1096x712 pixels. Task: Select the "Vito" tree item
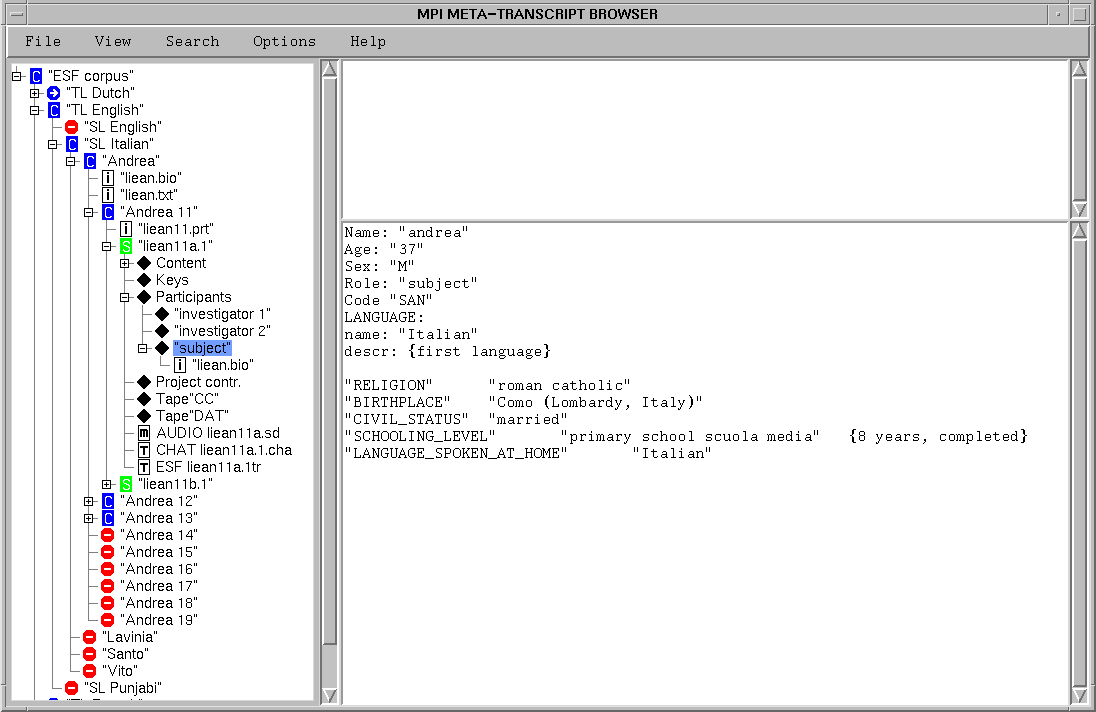pyautogui.click(x=120, y=671)
